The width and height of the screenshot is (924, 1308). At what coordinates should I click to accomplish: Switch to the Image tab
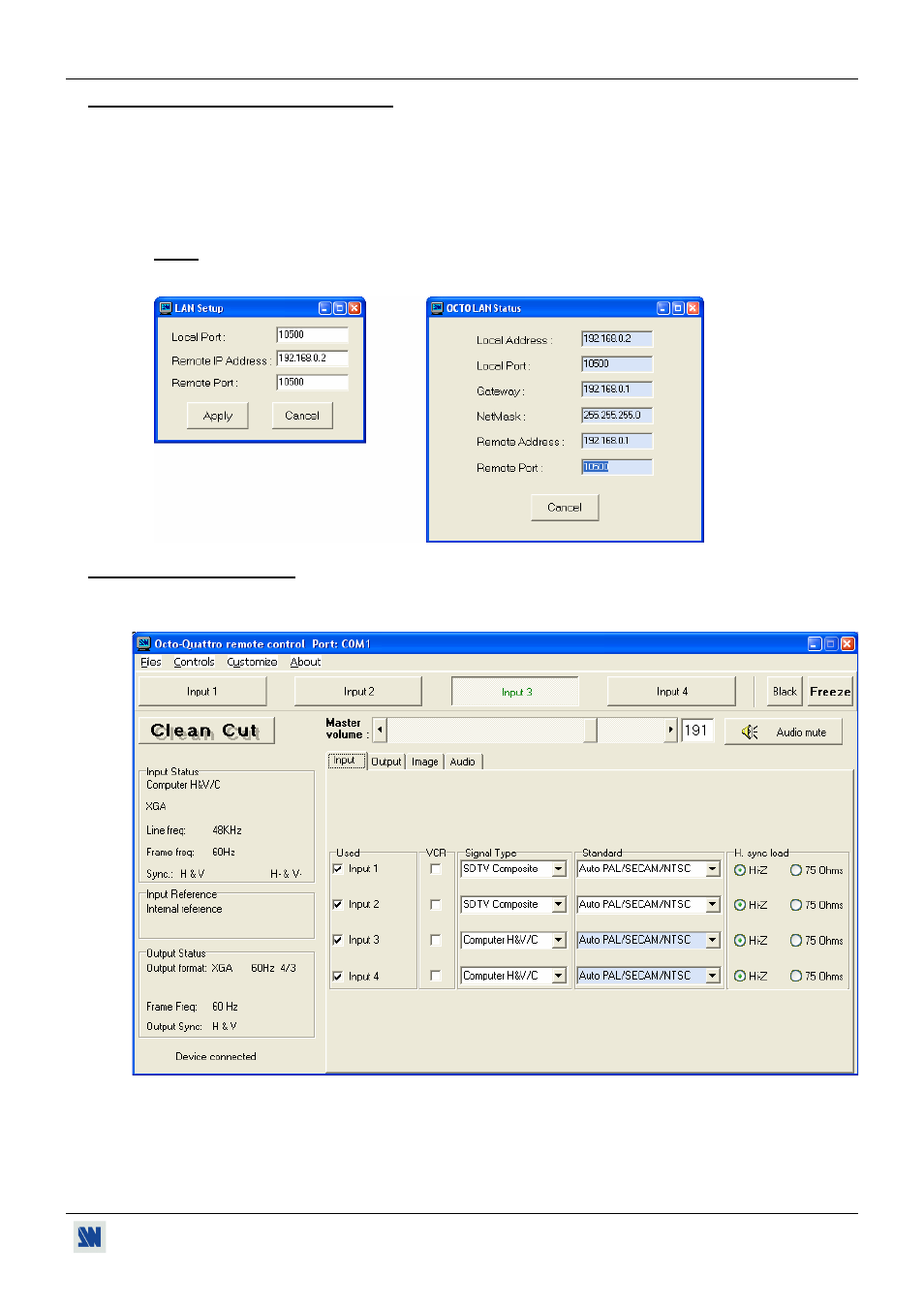click(x=424, y=762)
